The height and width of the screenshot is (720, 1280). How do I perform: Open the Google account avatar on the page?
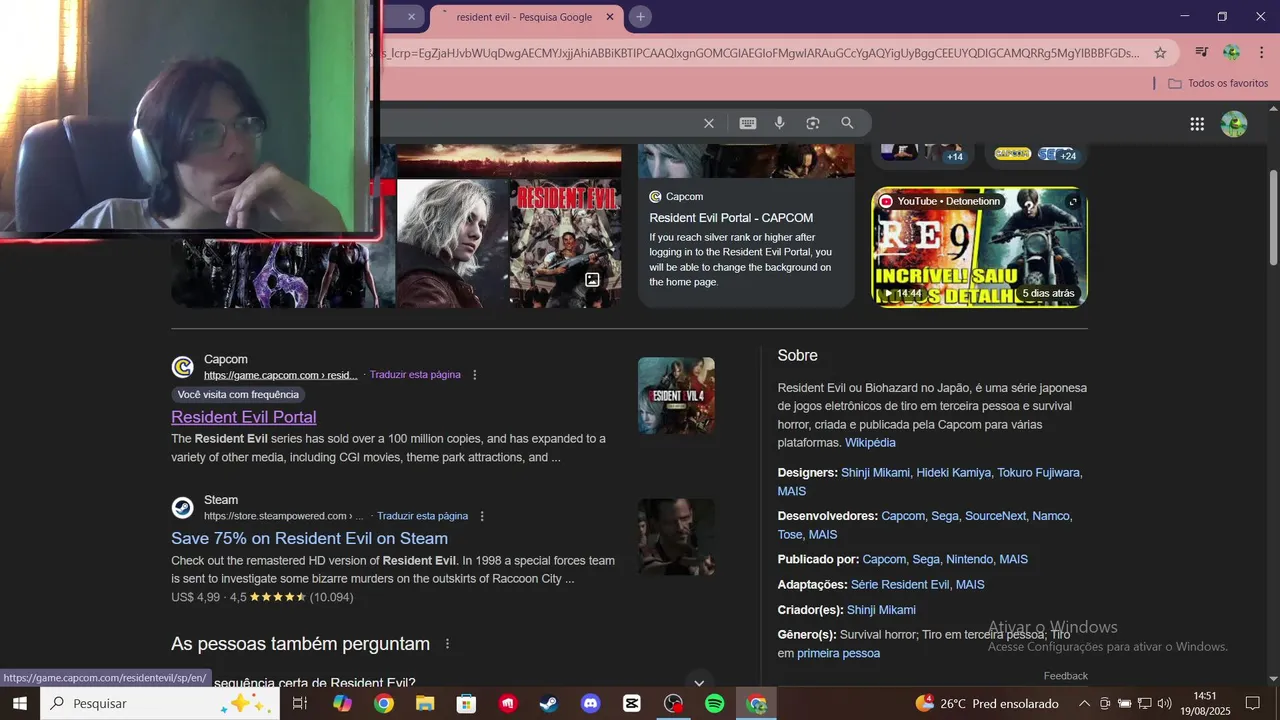coord(1234,124)
